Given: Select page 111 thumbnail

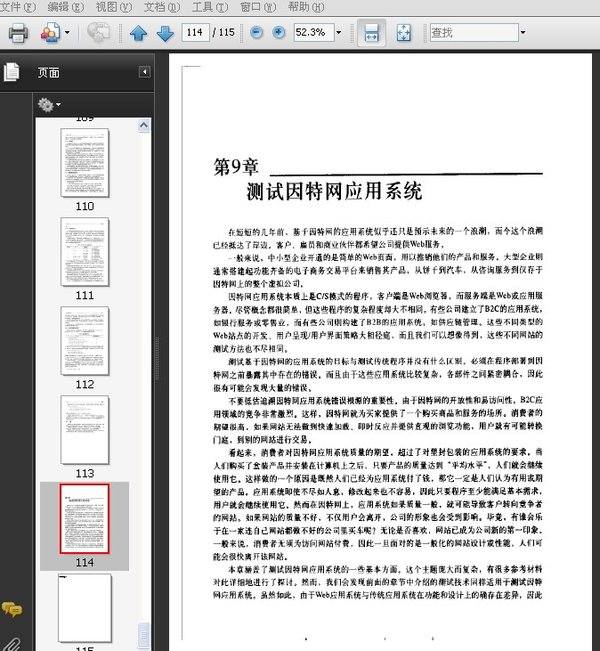Looking at the screenshot, I should (85, 252).
